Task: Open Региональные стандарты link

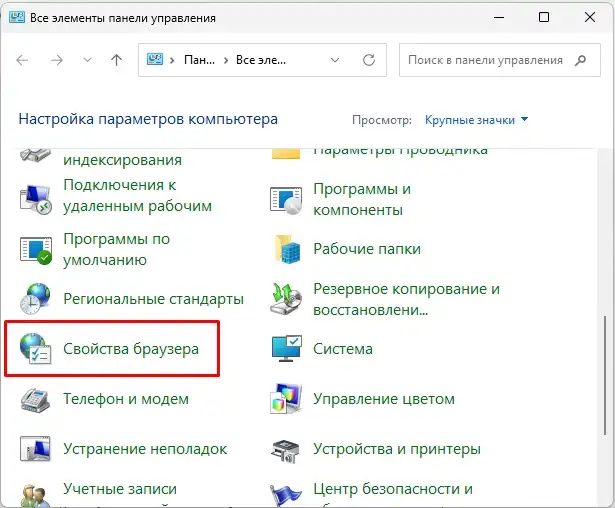Action: click(x=153, y=299)
